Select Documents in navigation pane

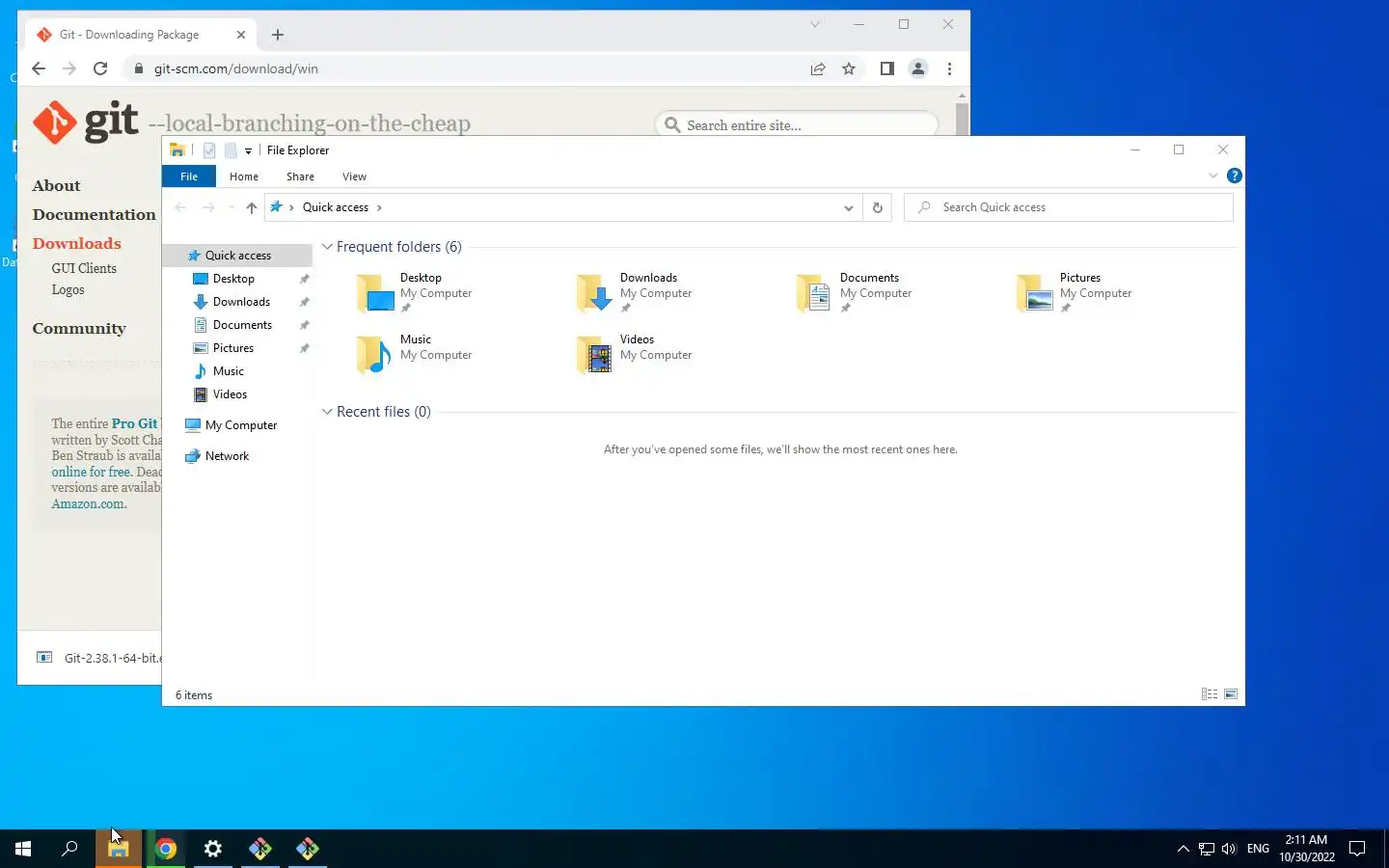[x=242, y=325]
